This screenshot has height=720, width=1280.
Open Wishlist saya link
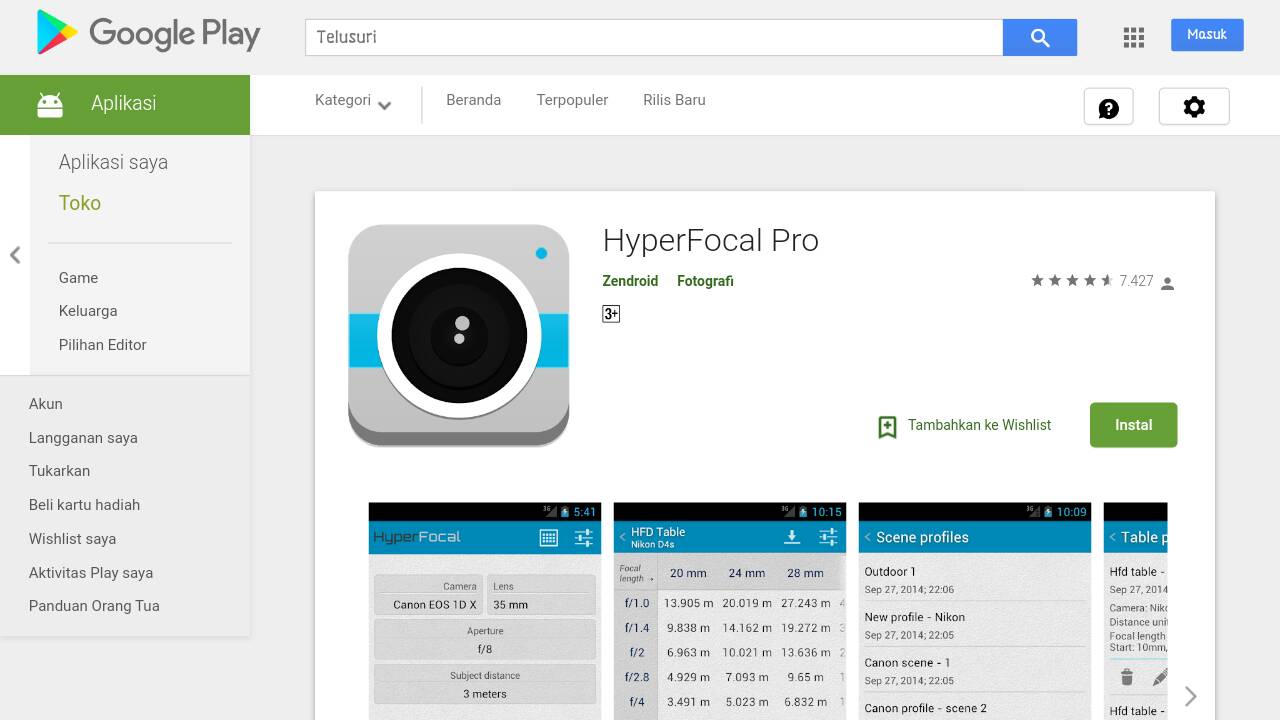coord(72,539)
